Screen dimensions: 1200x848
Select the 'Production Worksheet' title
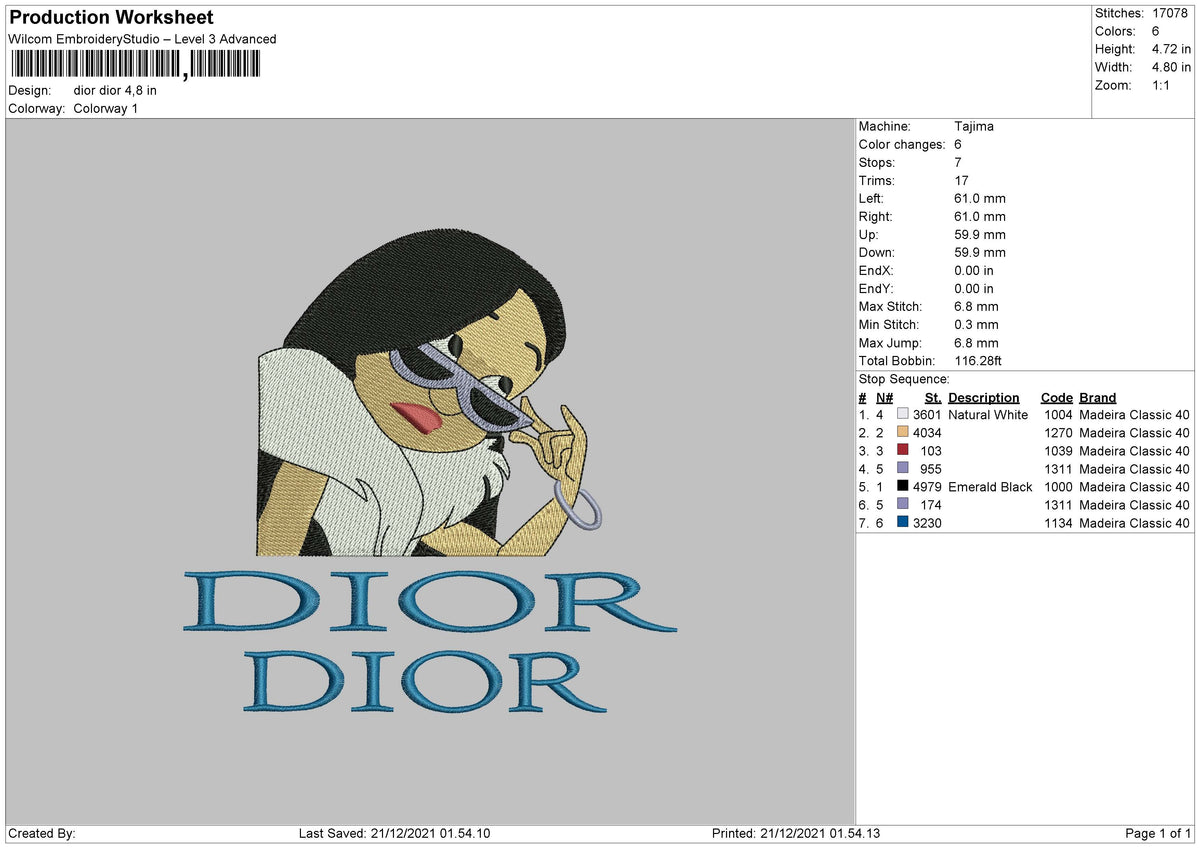(111, 18)
